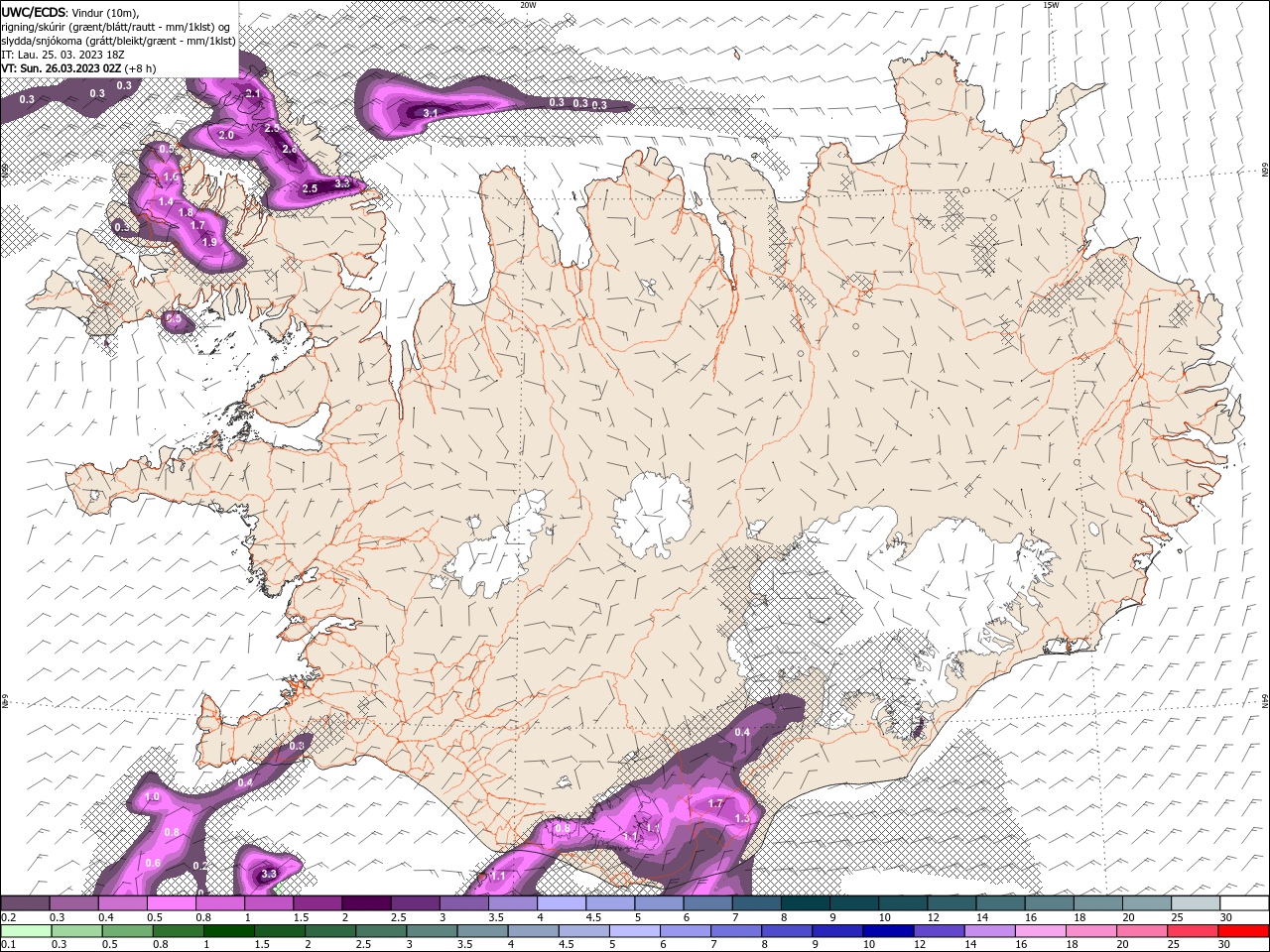The height and width of the screenshot is (952, 1270).
Task: Click bottom-row legend swatch between 0.1 and 0.3
Action: 26,931
